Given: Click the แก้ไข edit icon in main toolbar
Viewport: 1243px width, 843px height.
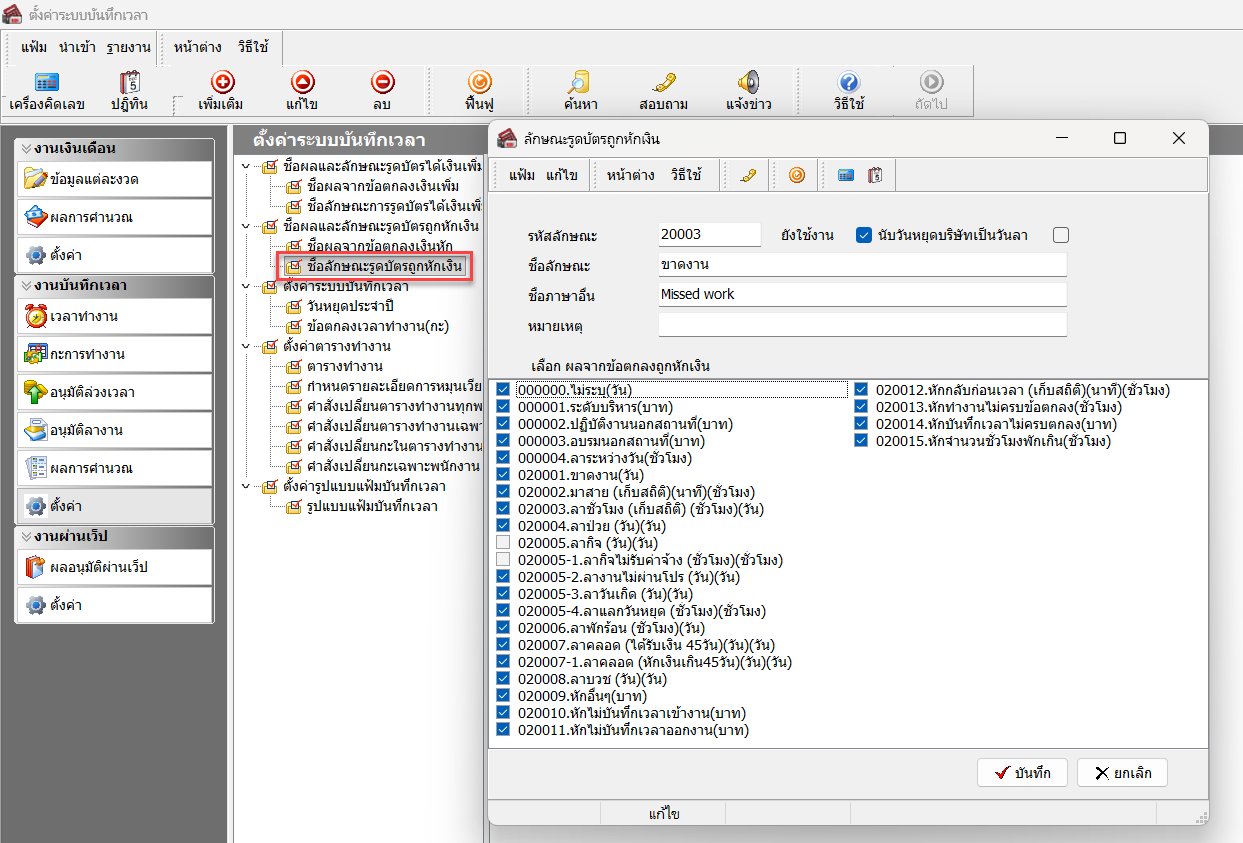Looking at the screenshot, I should coord(302,84).
